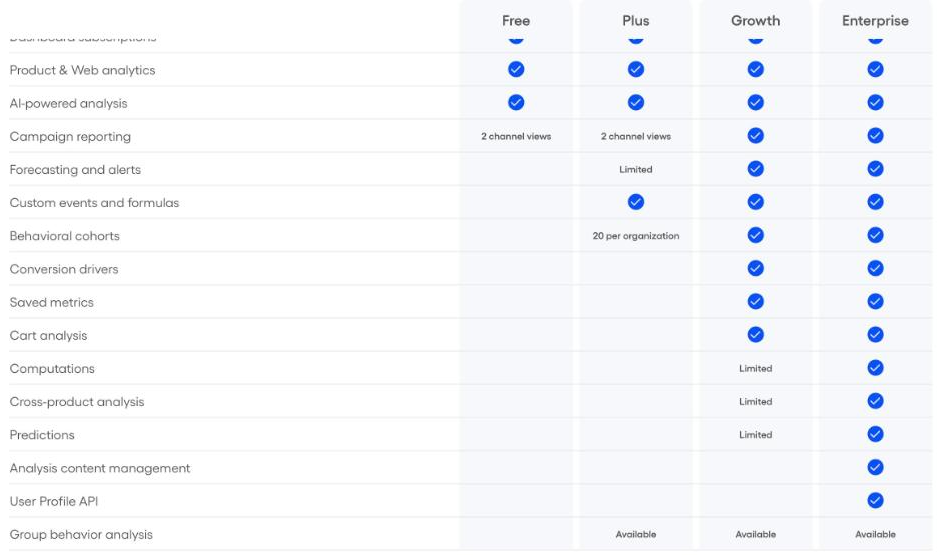Click Plus checkmark for Custom events and formulas
This screenshot has width=945, height=555.
coord(636,202)
